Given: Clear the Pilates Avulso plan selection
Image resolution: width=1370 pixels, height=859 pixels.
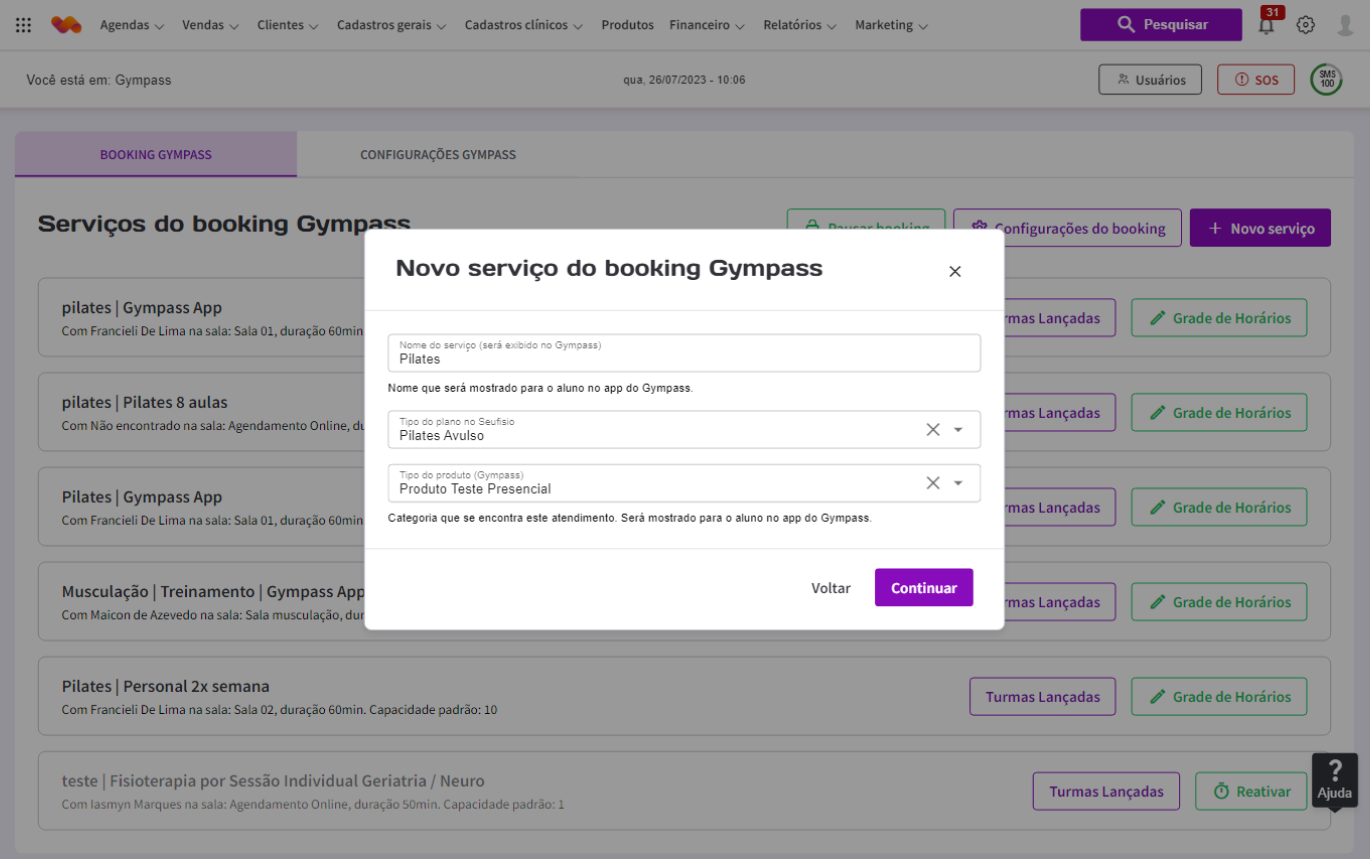Looking at the screenshot, I should click(933, 429).
